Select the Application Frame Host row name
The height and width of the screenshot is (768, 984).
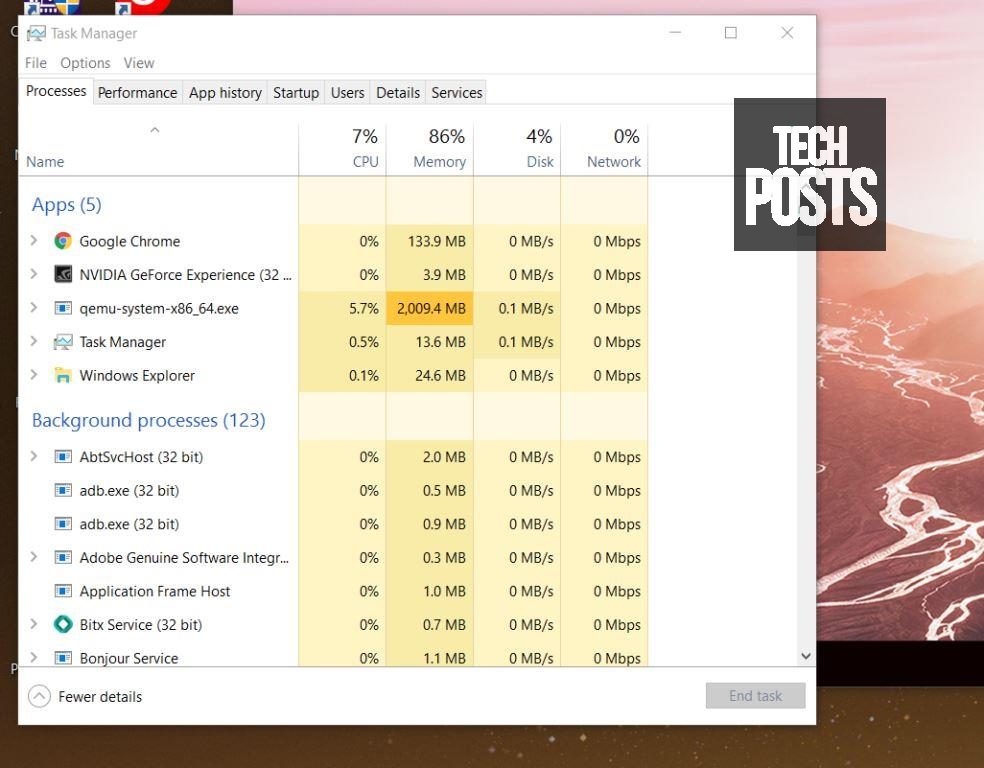[x=154, y=591]
